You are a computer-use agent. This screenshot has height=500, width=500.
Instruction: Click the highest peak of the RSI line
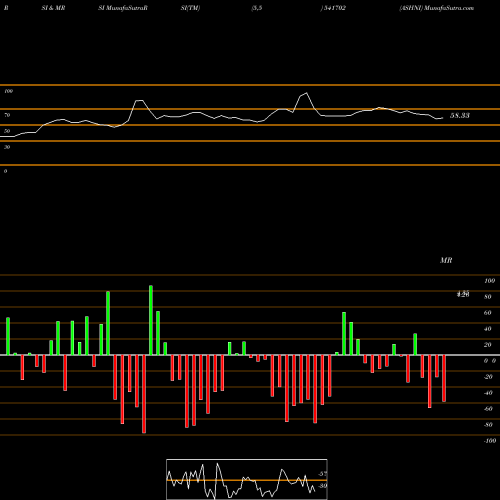[x=306, y=93]
